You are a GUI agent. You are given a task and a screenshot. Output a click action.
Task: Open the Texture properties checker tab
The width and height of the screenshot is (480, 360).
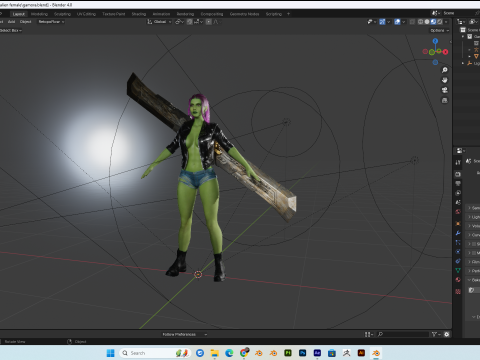[458, 292]
